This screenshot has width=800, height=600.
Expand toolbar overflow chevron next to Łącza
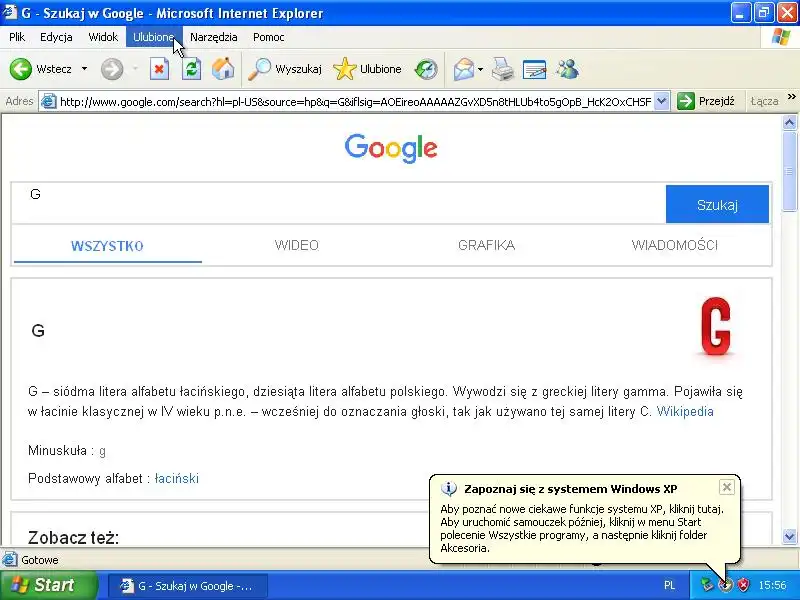[x=791, y=96]
